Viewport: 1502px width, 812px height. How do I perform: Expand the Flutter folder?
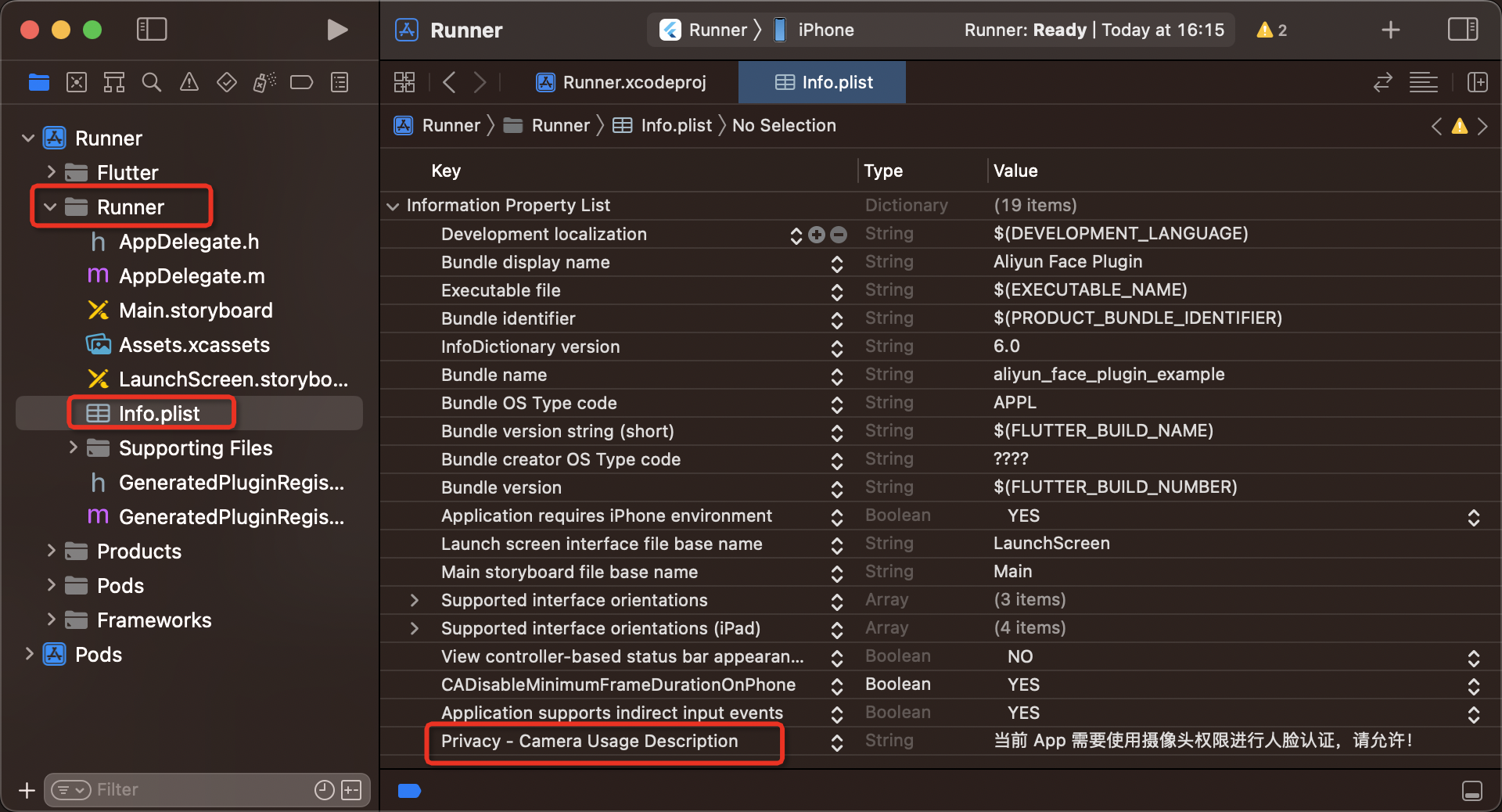coord(51,172)
